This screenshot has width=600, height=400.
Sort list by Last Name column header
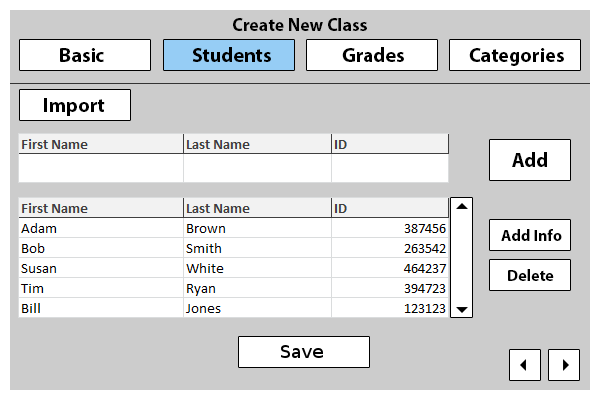(257, 208)
